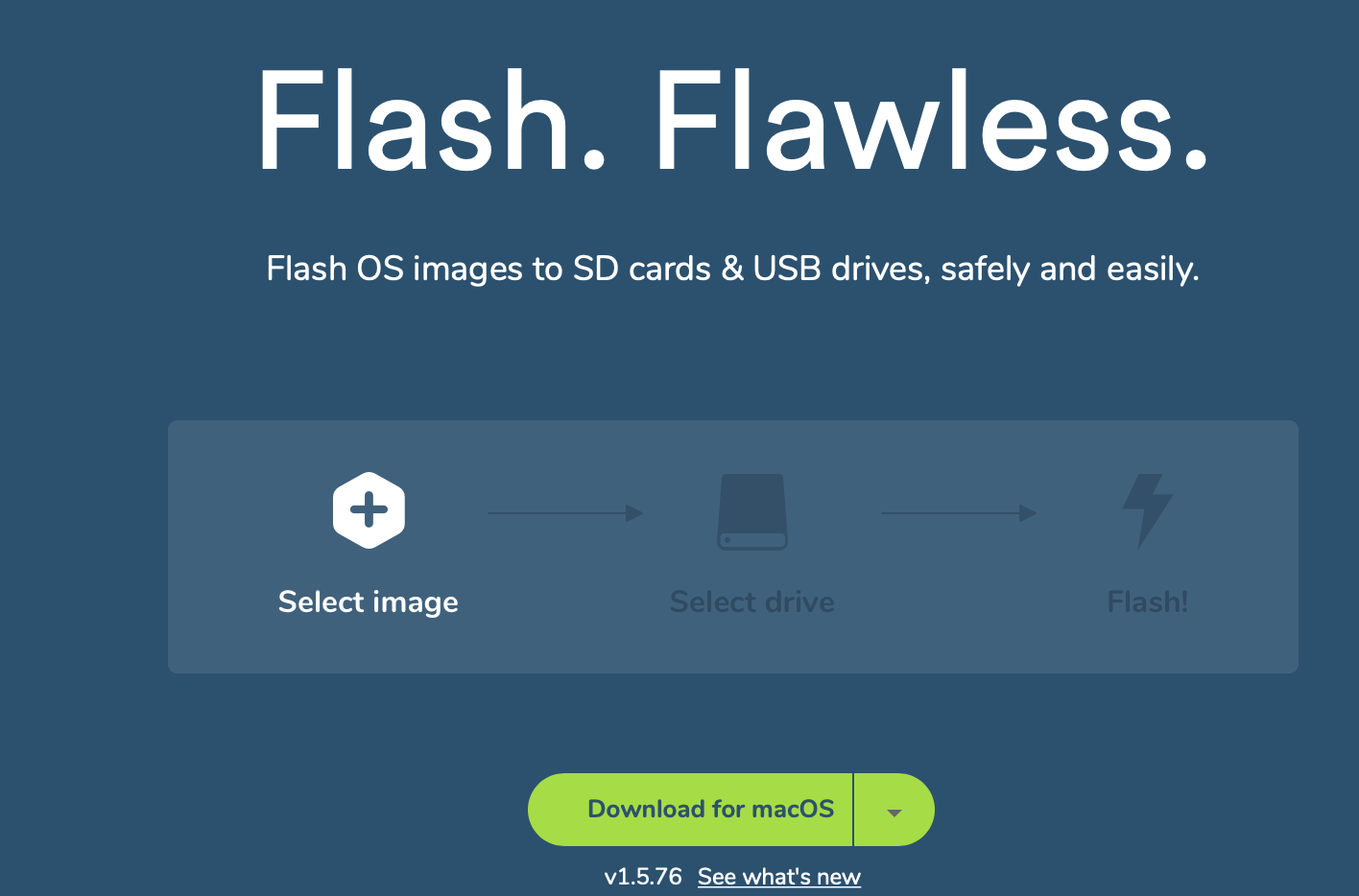
Task: Expand the download options dropdown arrow
Action: [x=894, y=811]
